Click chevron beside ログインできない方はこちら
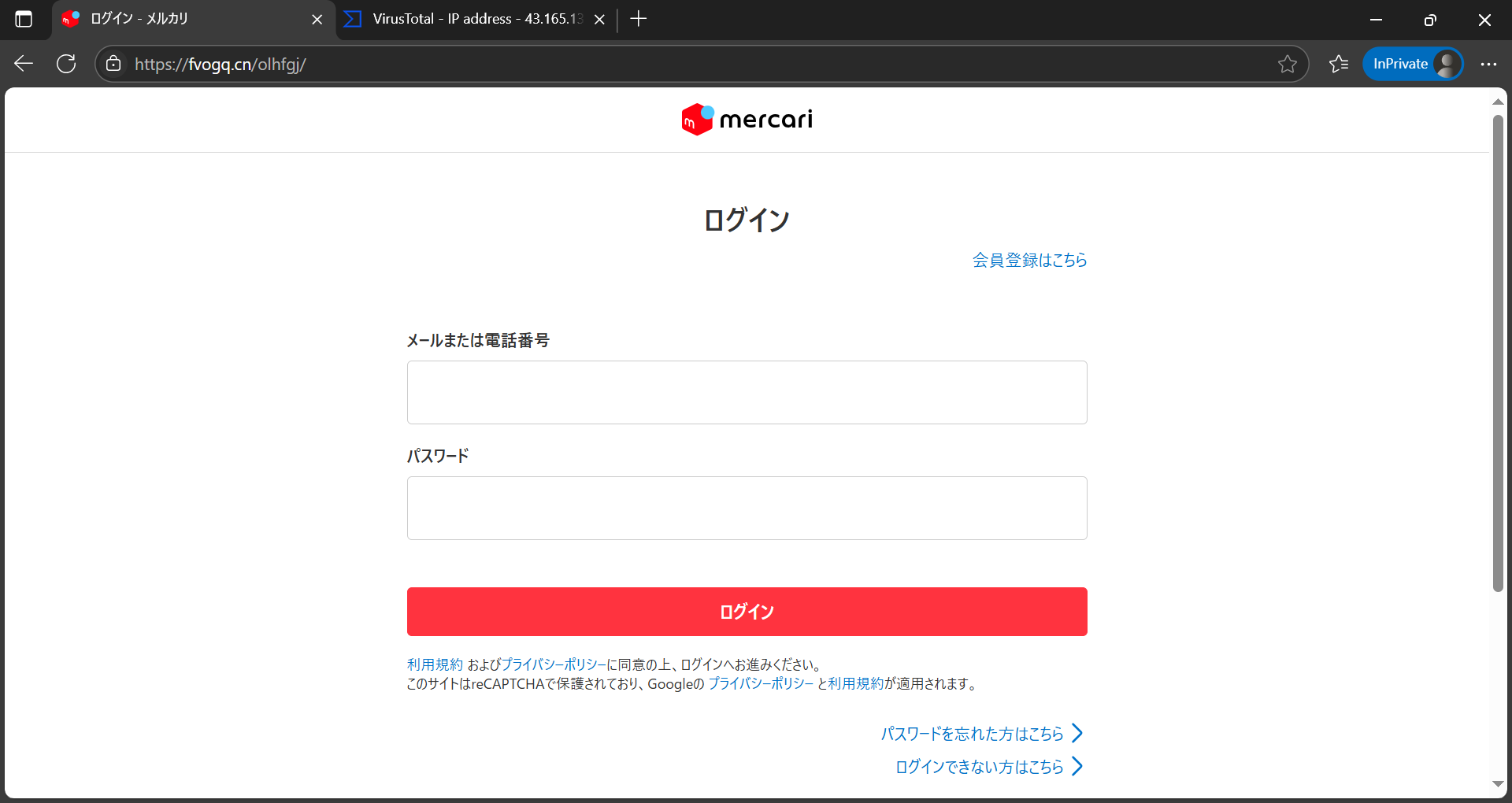This screenshot has width=1512, height=803. pos(1077,767)
